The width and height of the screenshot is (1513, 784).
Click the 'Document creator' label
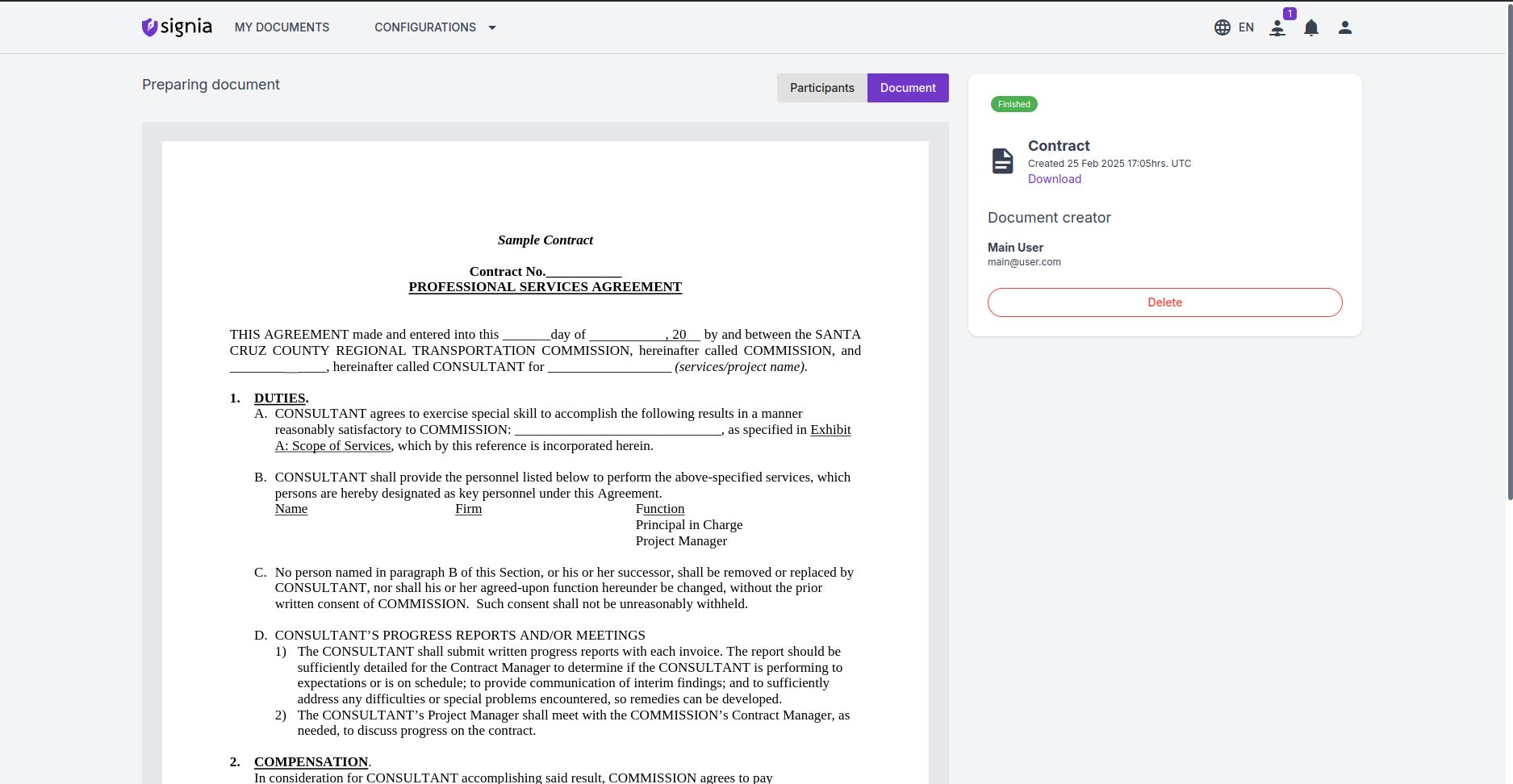pyautogui.click(x=1049, y=218)
